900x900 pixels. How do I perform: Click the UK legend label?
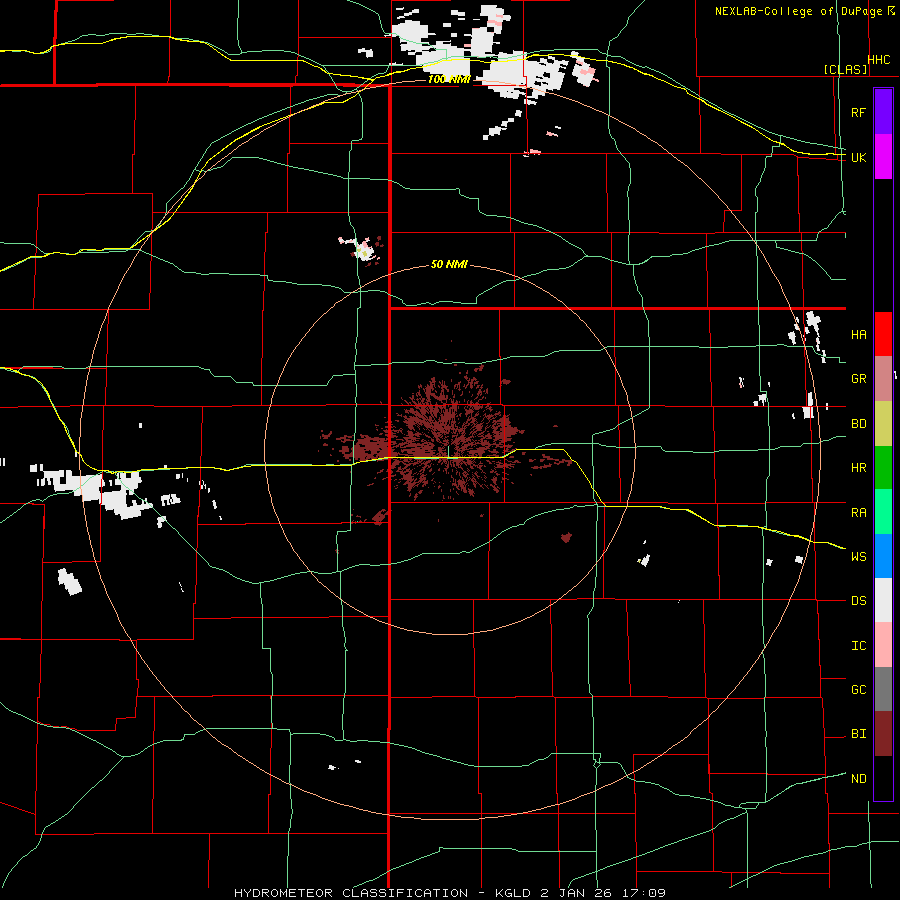[858, 157]
